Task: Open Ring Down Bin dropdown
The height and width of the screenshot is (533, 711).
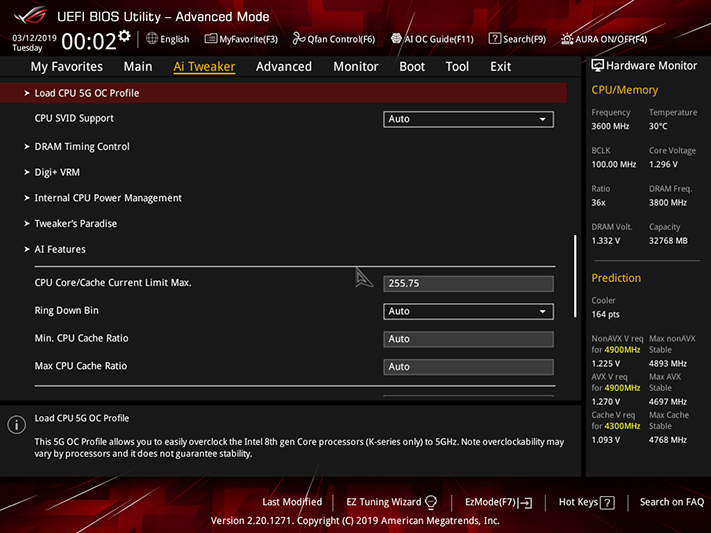Action: (x=468, y=312)
